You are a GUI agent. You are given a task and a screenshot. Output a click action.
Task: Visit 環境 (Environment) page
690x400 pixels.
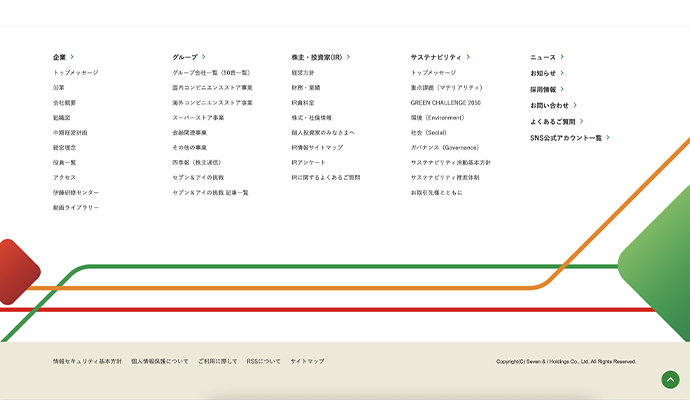point(437,117)
